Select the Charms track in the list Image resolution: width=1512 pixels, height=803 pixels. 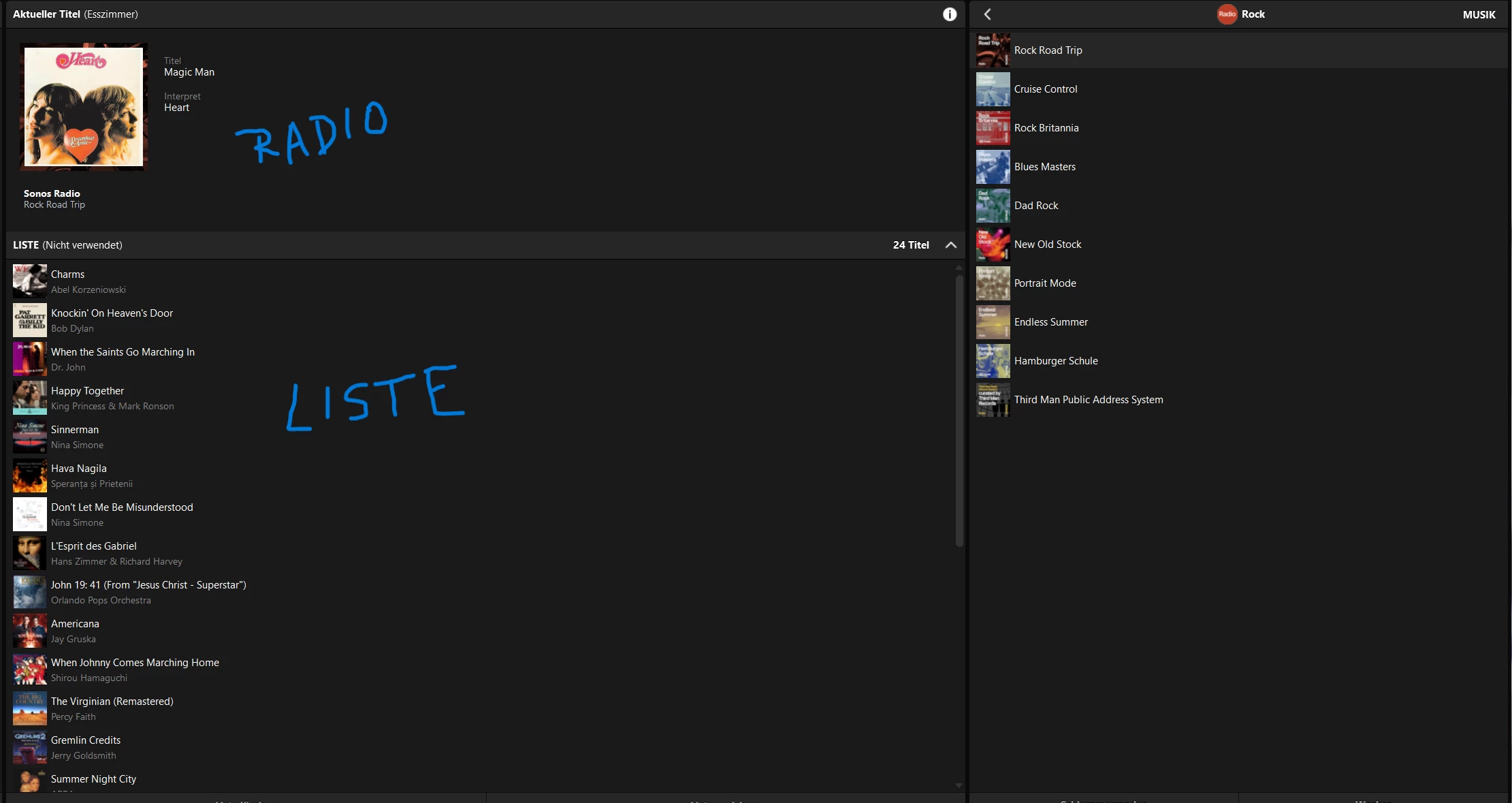click(481, 281)
